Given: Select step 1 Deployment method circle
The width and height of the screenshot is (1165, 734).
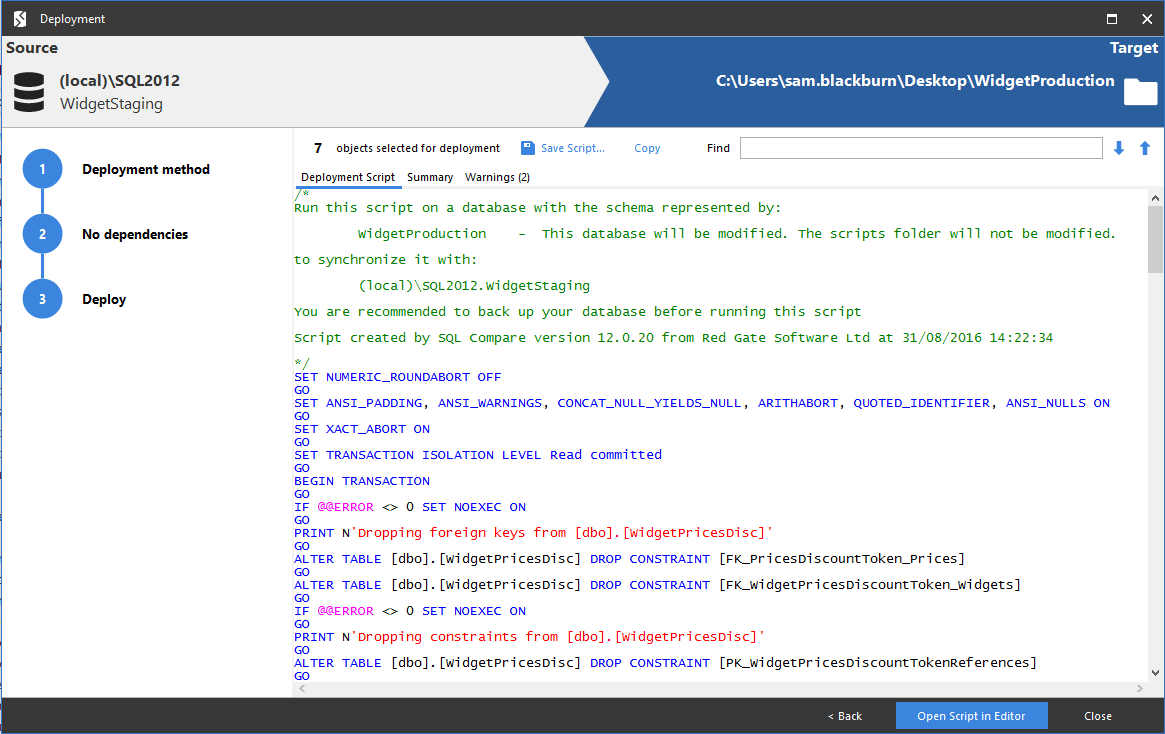Looking at the screenshot, I should (41, 169).
